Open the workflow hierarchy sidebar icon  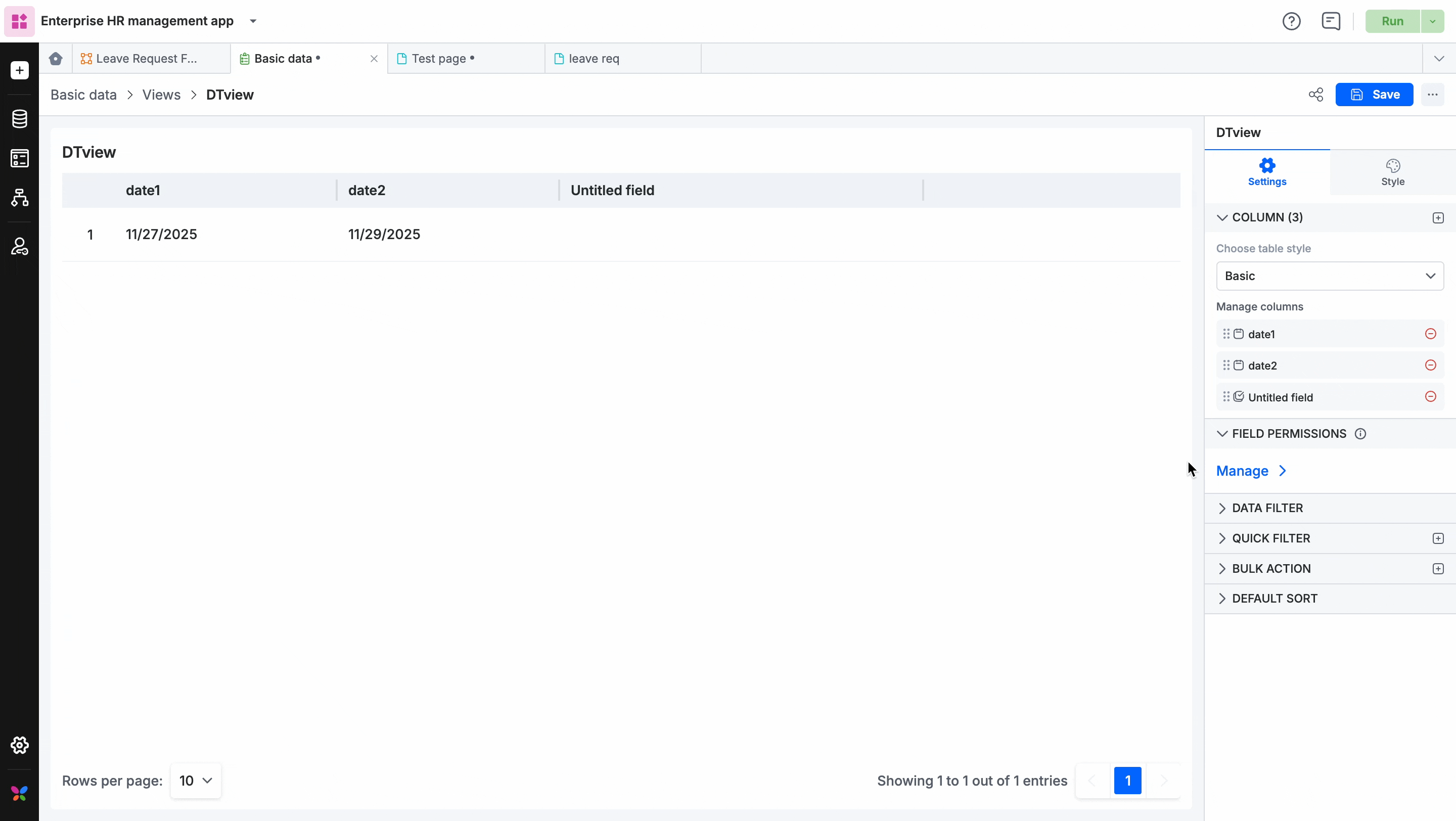pos(20,198)
